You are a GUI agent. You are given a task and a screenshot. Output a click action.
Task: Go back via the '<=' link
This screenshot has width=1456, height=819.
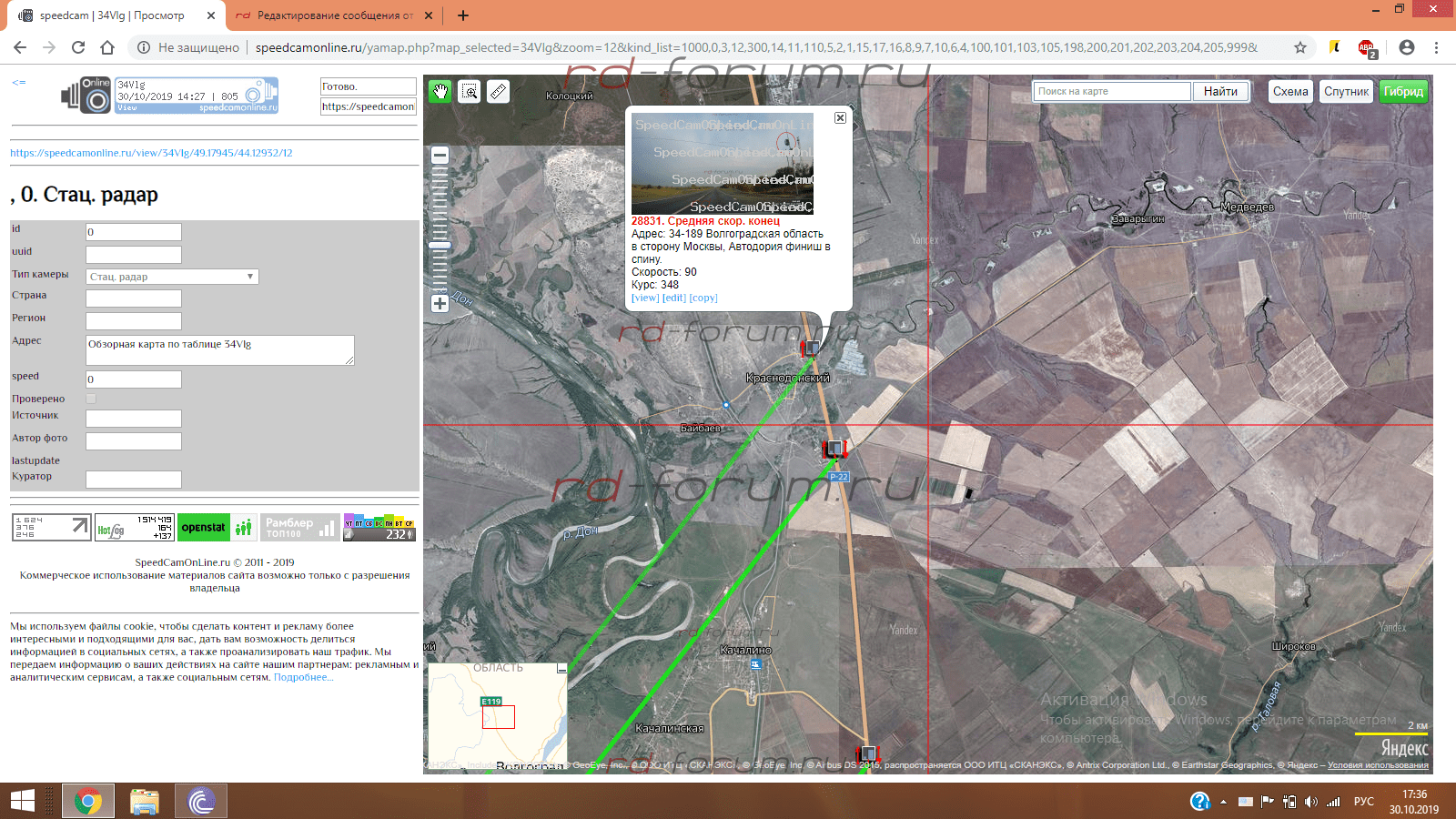click(x=18, y=83)
